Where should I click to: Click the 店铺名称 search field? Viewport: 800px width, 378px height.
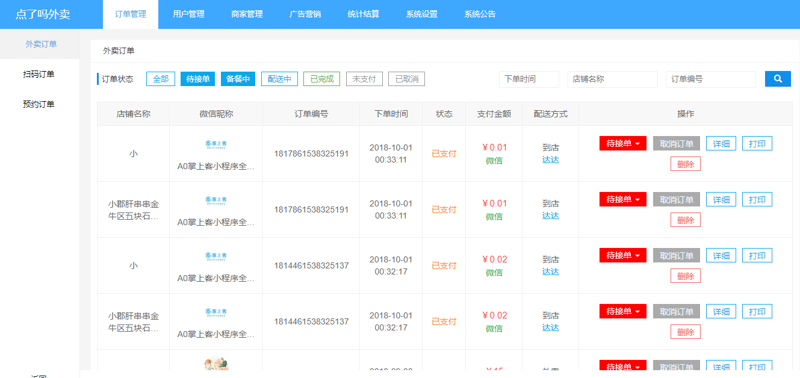tap(612, 79)
